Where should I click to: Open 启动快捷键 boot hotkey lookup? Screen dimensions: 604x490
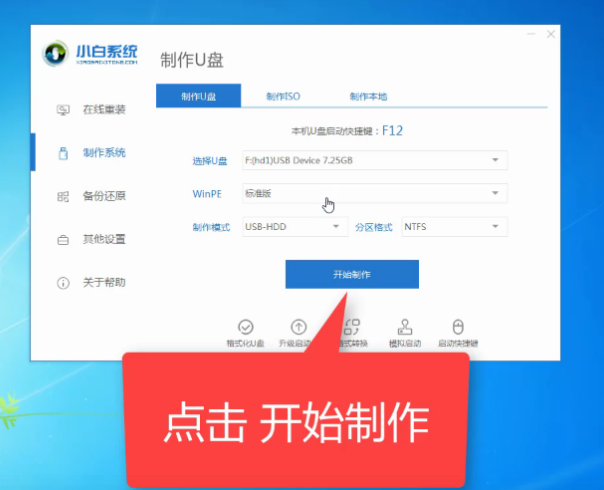(x=459, y=328)
